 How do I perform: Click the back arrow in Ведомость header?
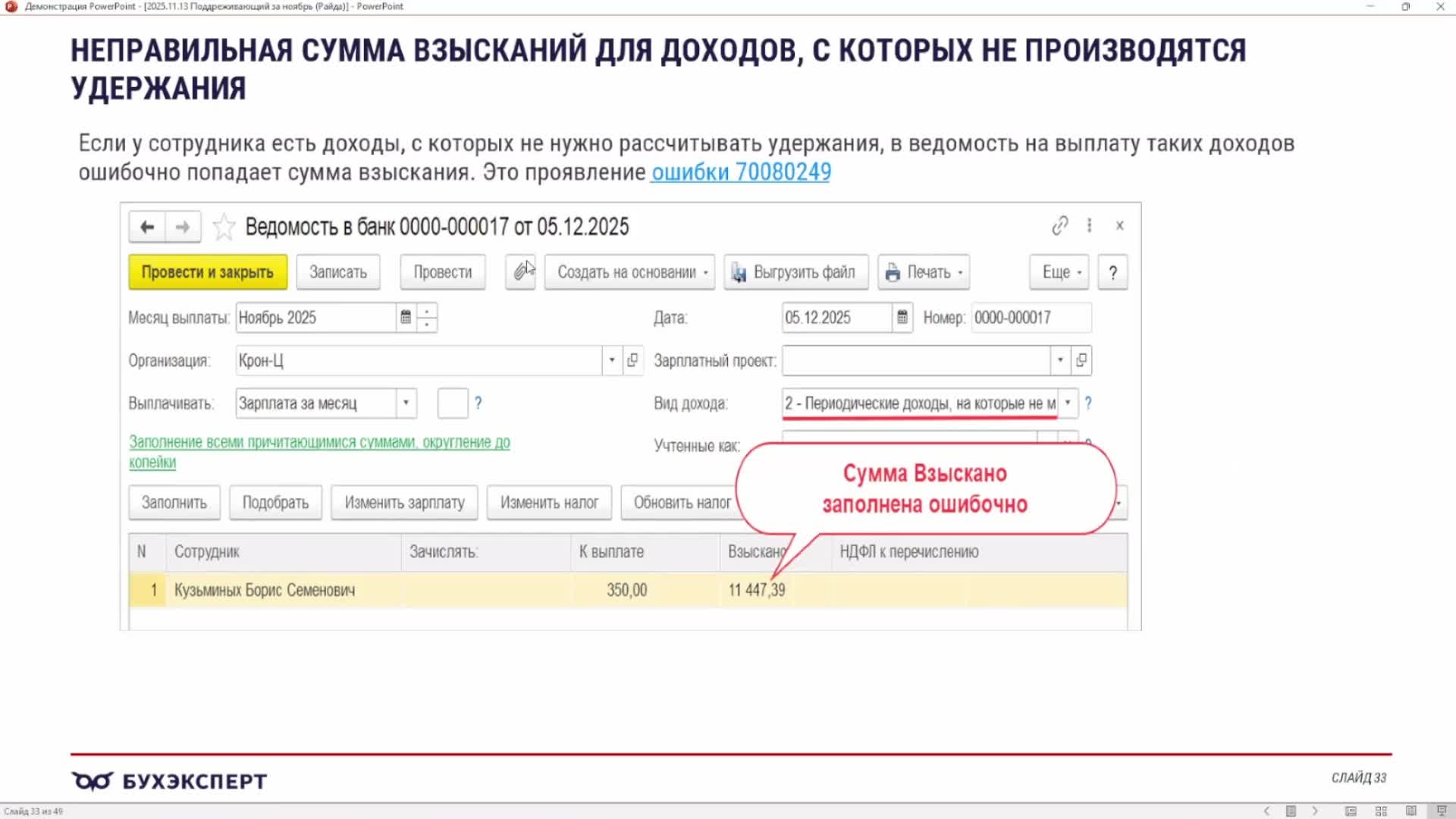(x=147, y=227)
